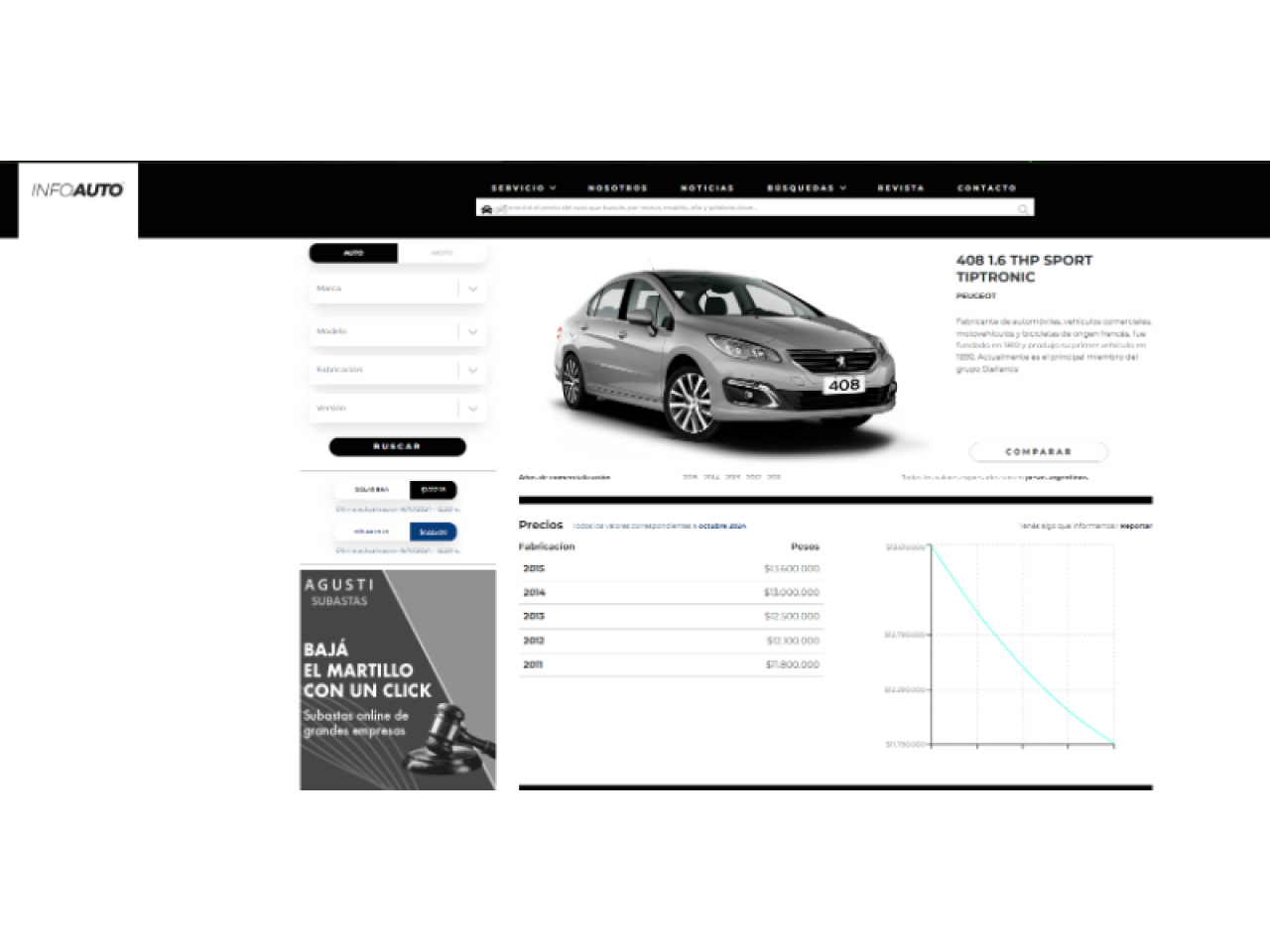Click the magnifier icon in the search bar
Screen dimensions: 1270x952
[1022, 209]
